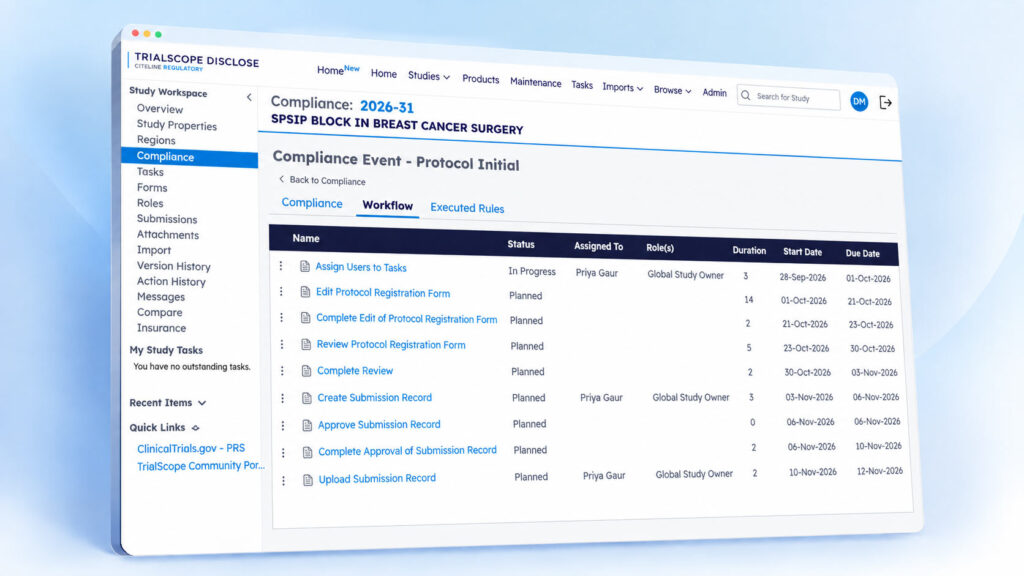Expand the Studies dropdown menu
The image size is (1024, 576).
click(x=428, y=76)
